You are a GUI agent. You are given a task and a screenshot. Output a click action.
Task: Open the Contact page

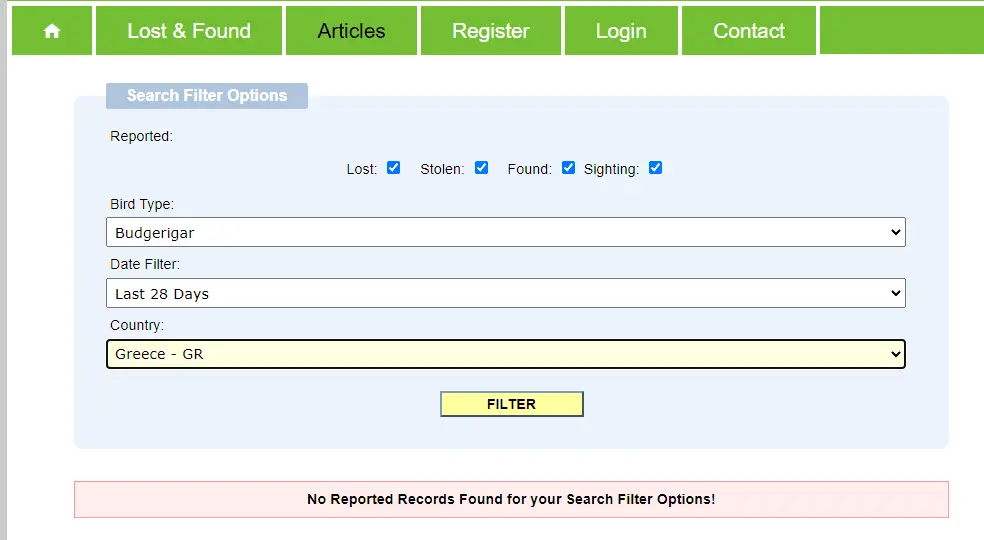(x=749, y=31)
